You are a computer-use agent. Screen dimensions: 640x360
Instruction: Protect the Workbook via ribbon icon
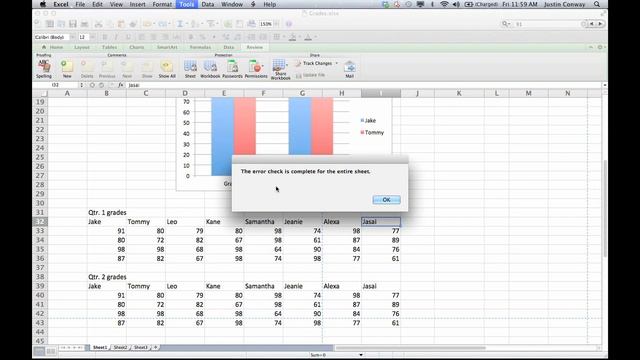pyautogui.click(x=210, y=68)
